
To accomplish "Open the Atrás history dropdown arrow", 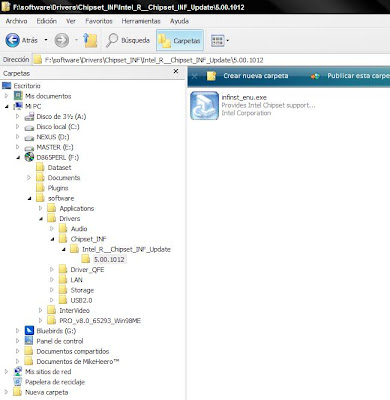I will 46,40.
